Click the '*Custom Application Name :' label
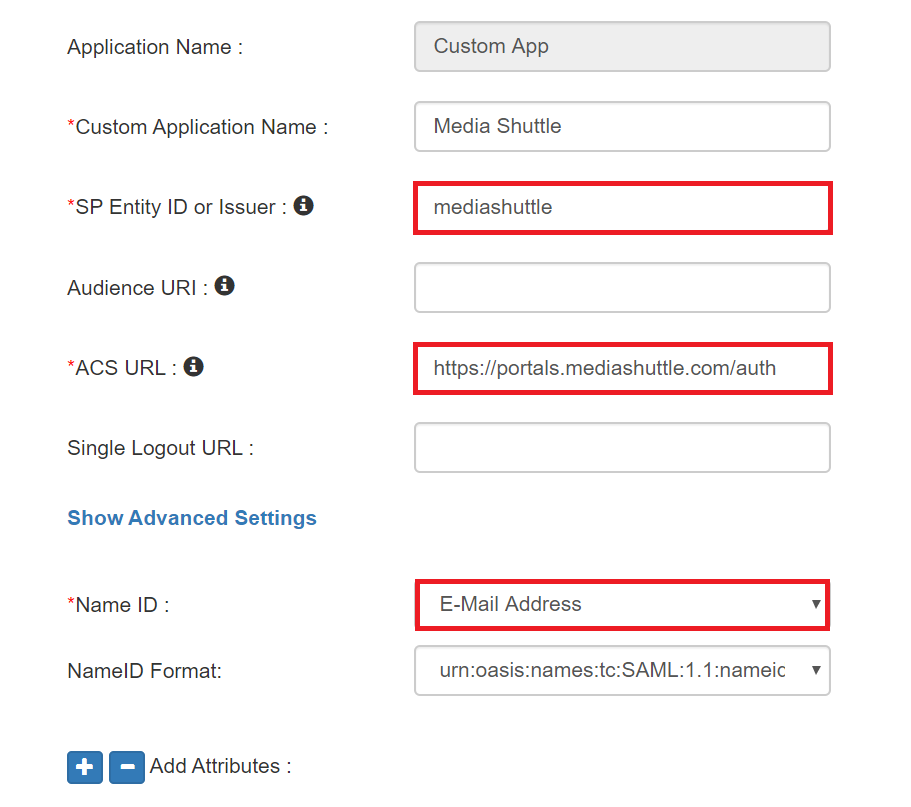This screenshot has width=911, height=807. [x=198, y=127]
